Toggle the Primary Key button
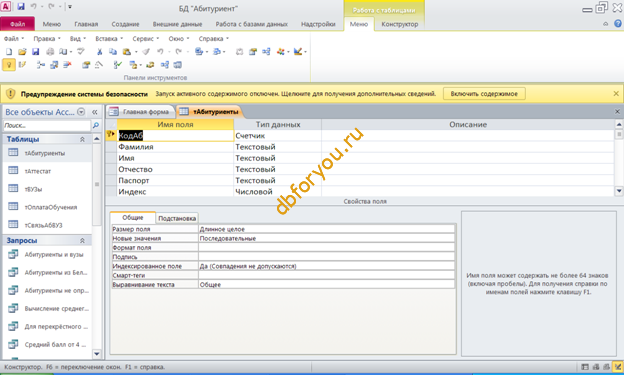 pos(9,64)
